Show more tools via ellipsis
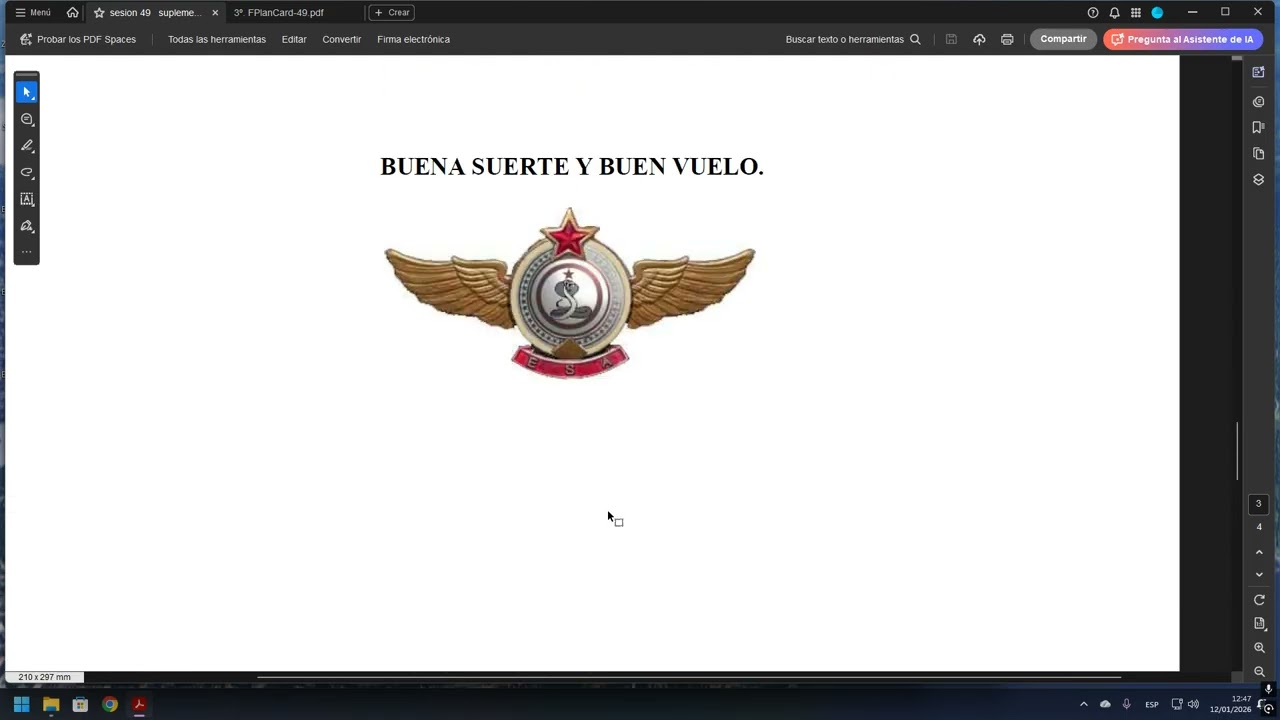The width and height of the screenshot is (1280, 720). [x=27, y=251]
